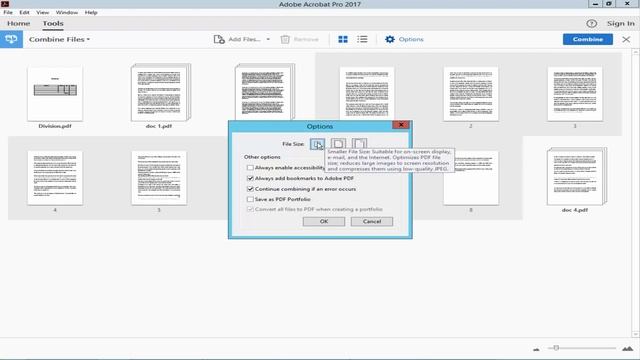
Task: Click the Remove text in toolbar
Action: click(x=306, y=39)
